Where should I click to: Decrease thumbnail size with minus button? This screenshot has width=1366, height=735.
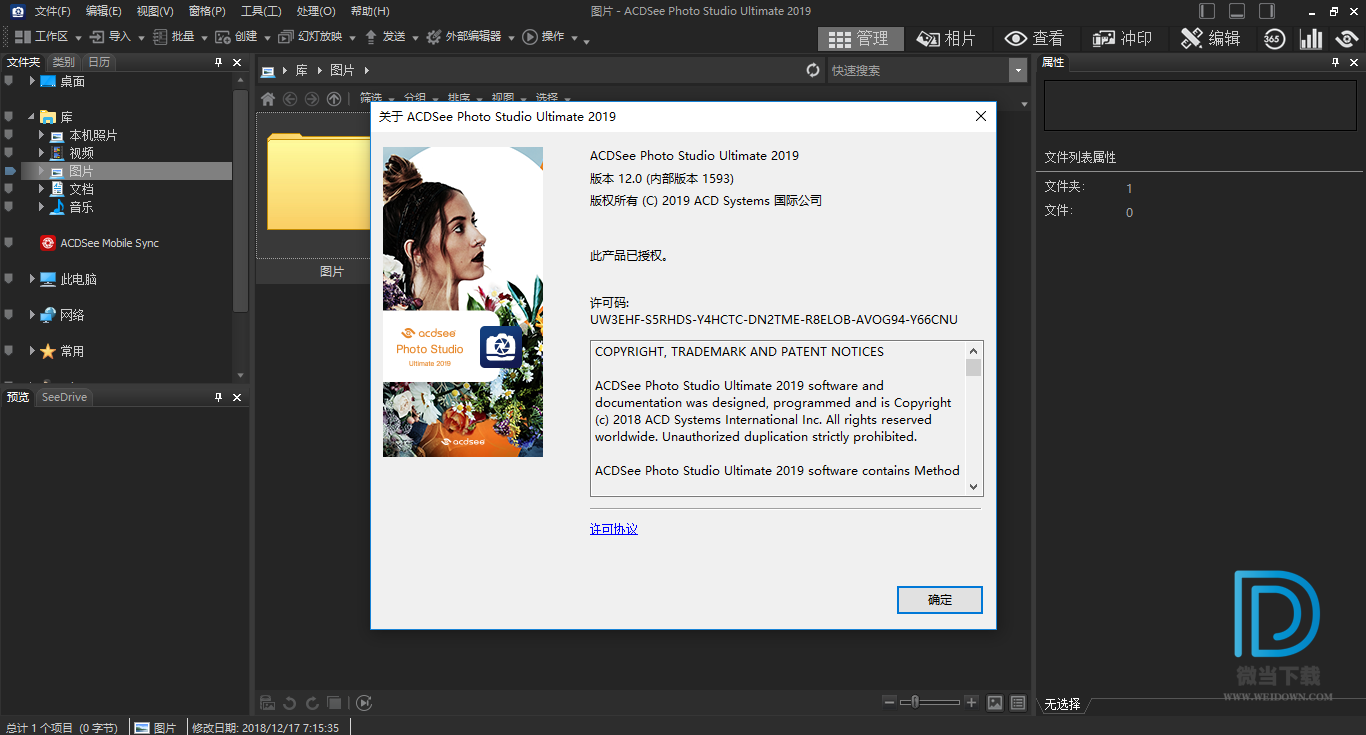coord(890,703)
